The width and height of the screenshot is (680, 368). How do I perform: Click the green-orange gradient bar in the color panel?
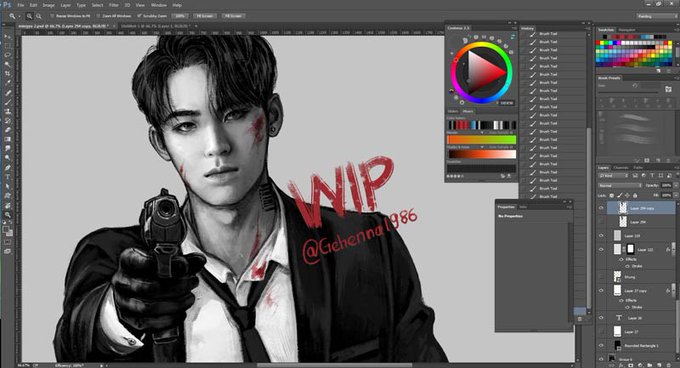pyautogui.click(x=481, y=140)
